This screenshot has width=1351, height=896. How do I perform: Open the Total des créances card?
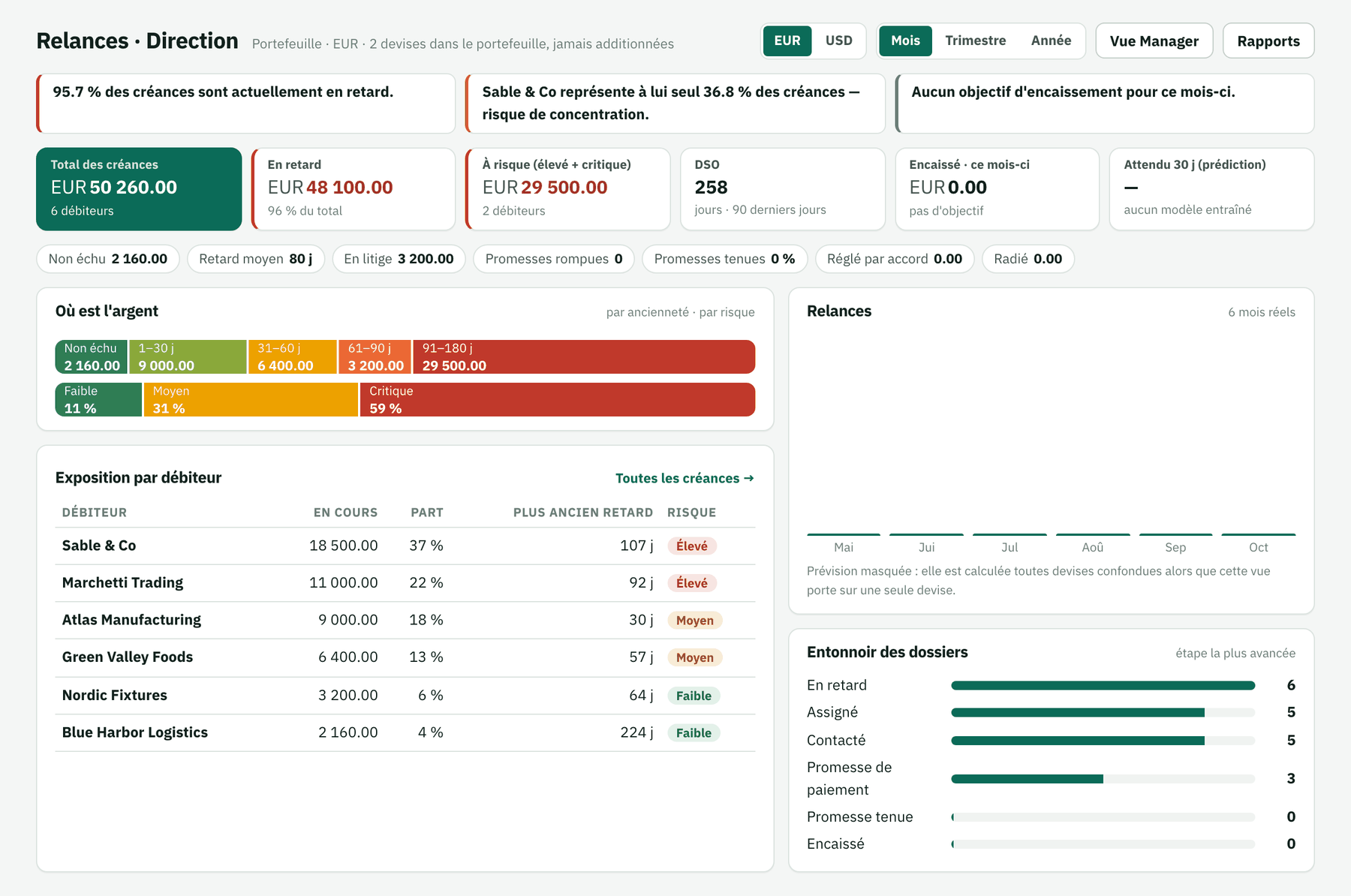tap(139, 188)
